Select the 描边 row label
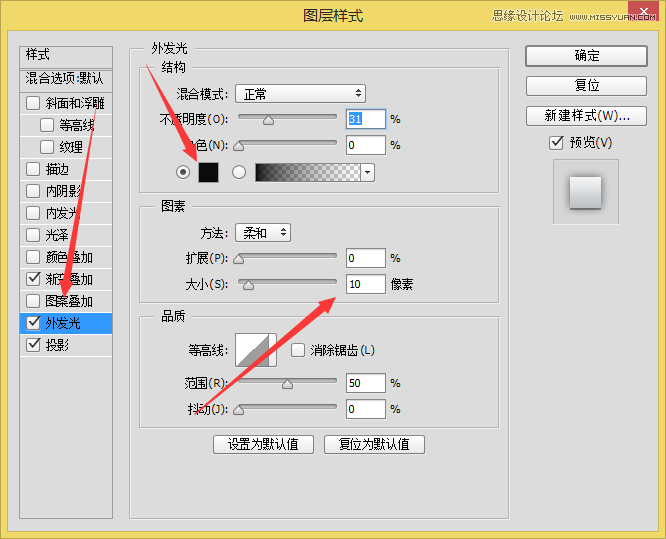The height and width of the screenshot is (539, 666). 57,169
